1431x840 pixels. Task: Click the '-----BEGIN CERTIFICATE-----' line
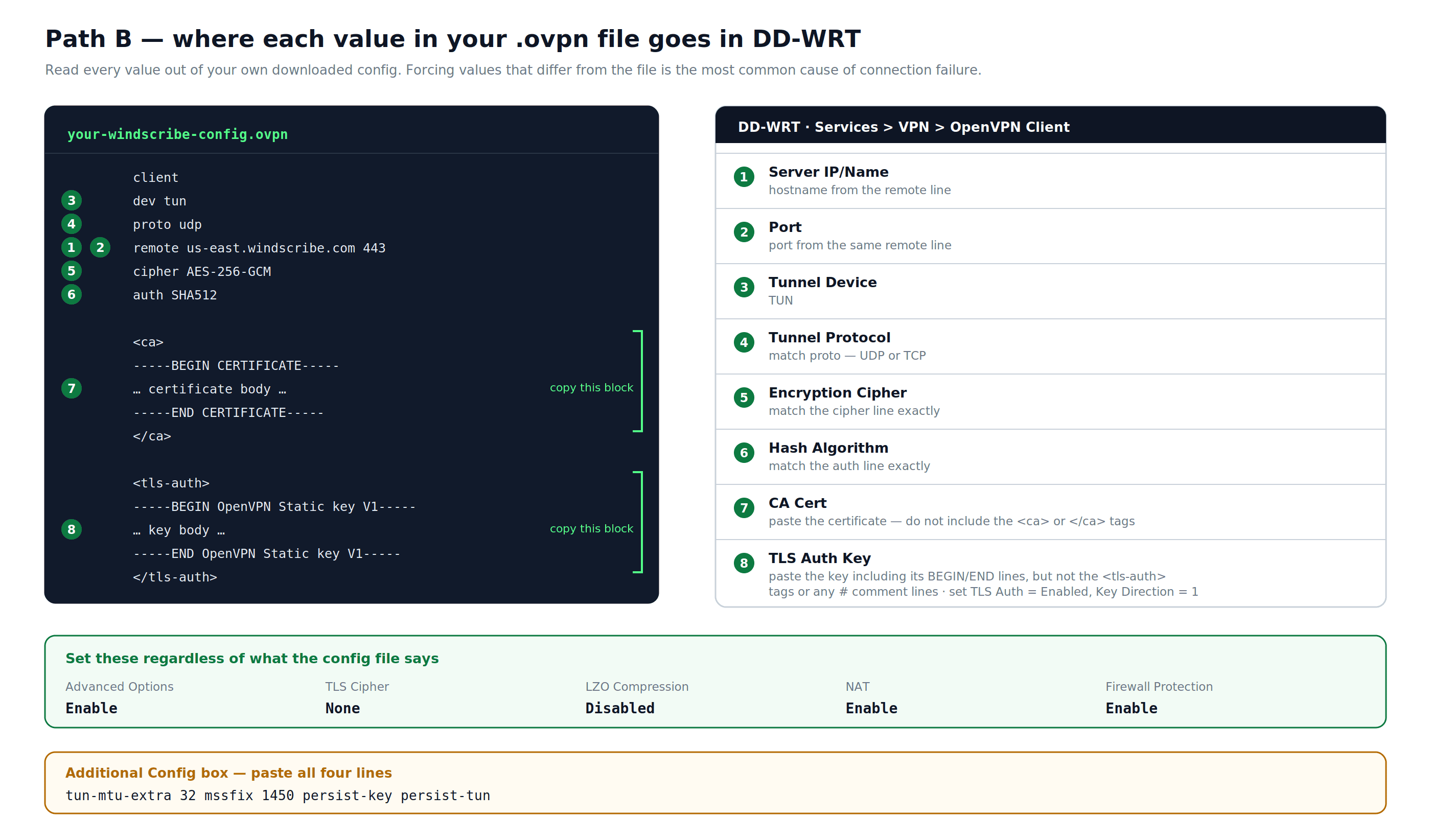pos(236,365)
